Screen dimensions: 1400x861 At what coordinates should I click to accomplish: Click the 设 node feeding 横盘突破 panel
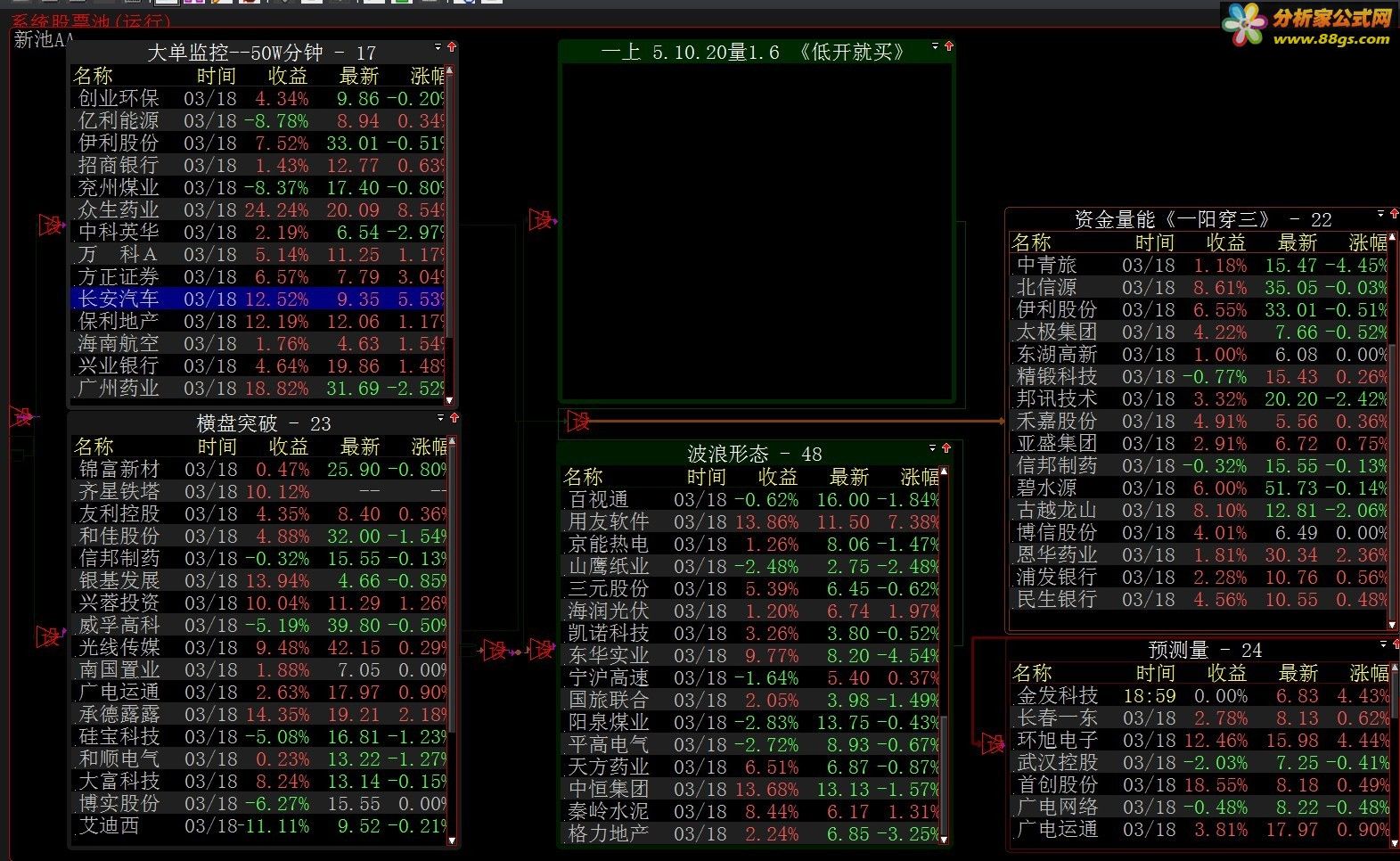(x=50, y=636)
